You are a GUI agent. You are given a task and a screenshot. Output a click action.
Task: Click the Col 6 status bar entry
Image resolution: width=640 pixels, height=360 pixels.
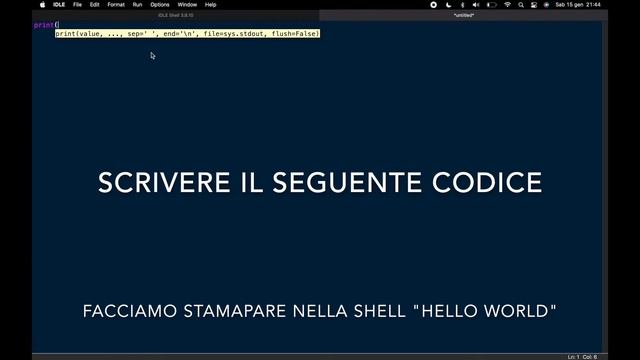point(590,357)
